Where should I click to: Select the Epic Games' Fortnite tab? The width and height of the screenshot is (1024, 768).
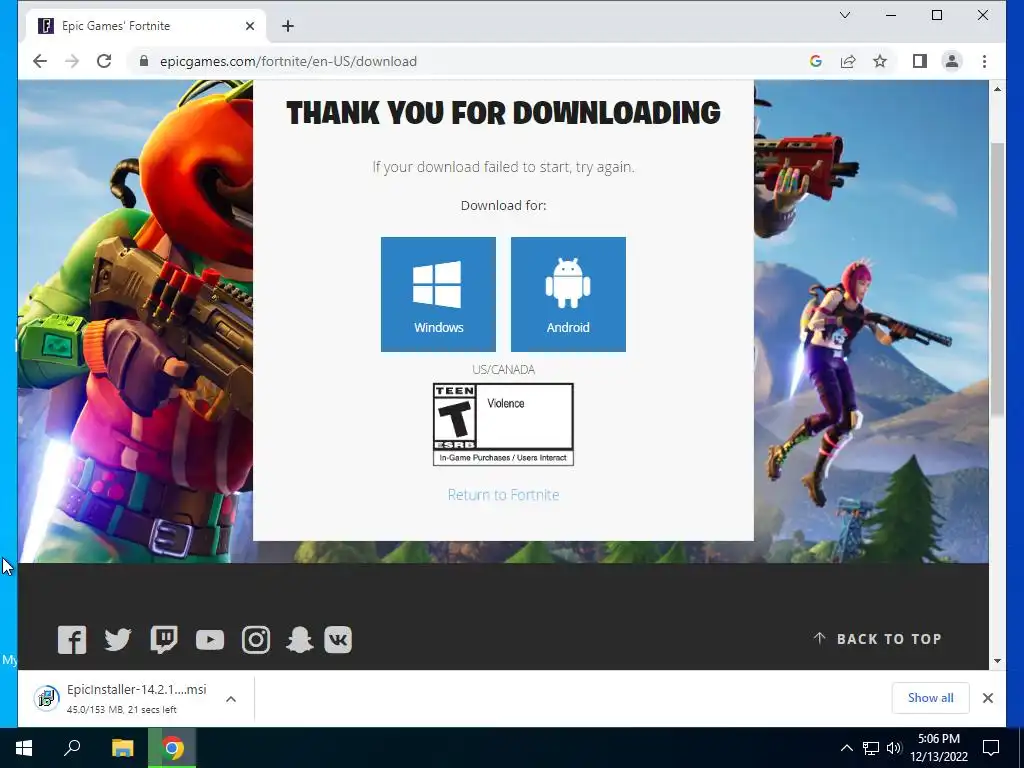(146, 26)
